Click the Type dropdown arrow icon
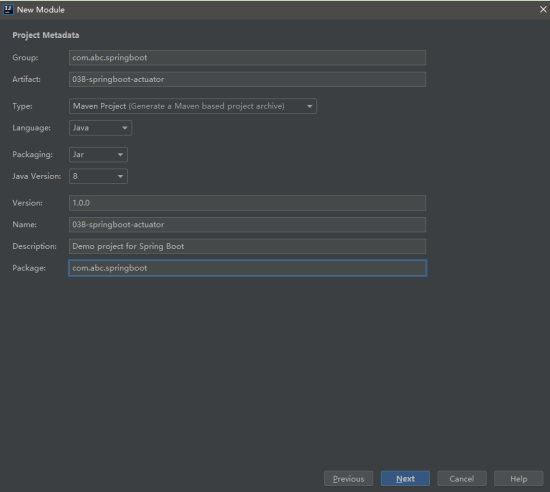550x492 pixels. pos(309,106)
